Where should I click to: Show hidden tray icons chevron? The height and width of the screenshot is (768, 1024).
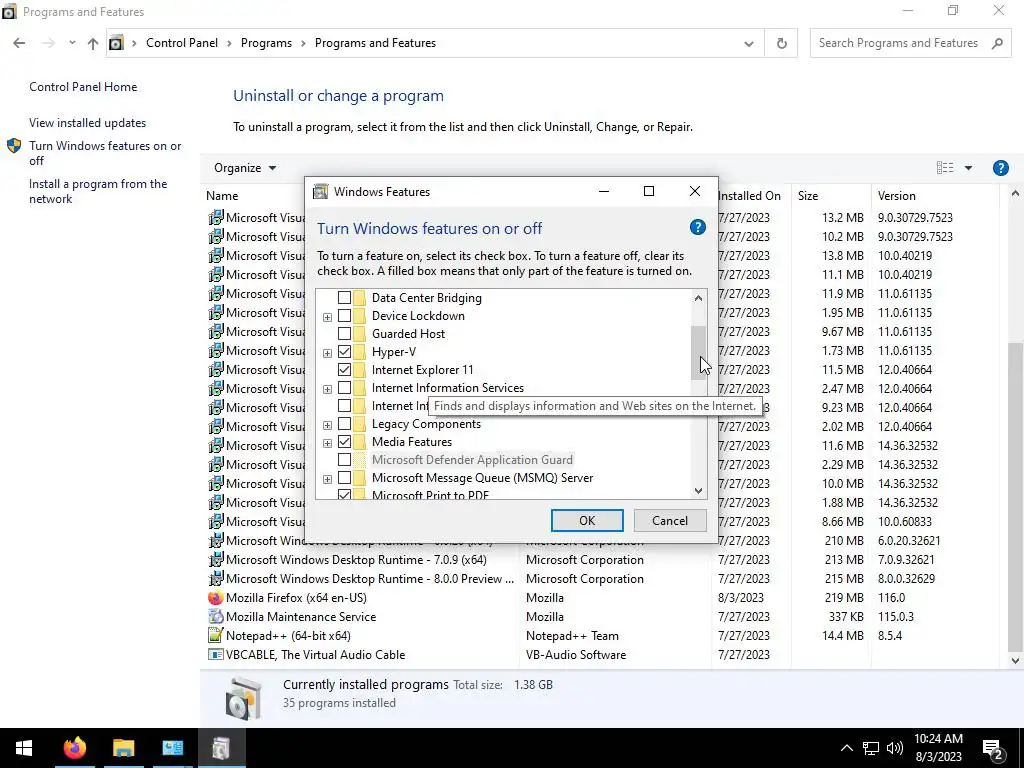pos(846,748)
